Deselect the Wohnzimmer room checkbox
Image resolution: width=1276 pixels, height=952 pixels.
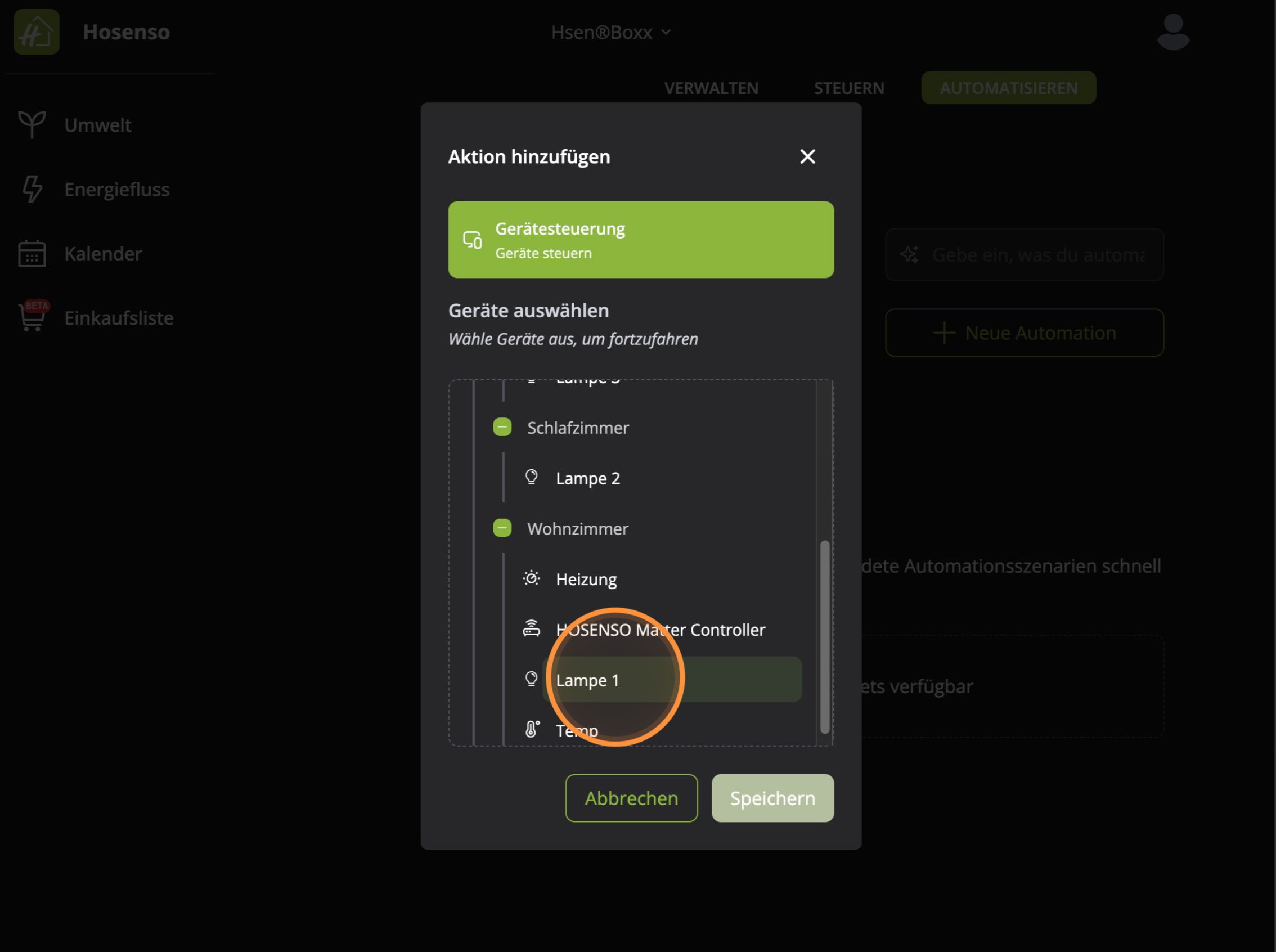point(502,527)
